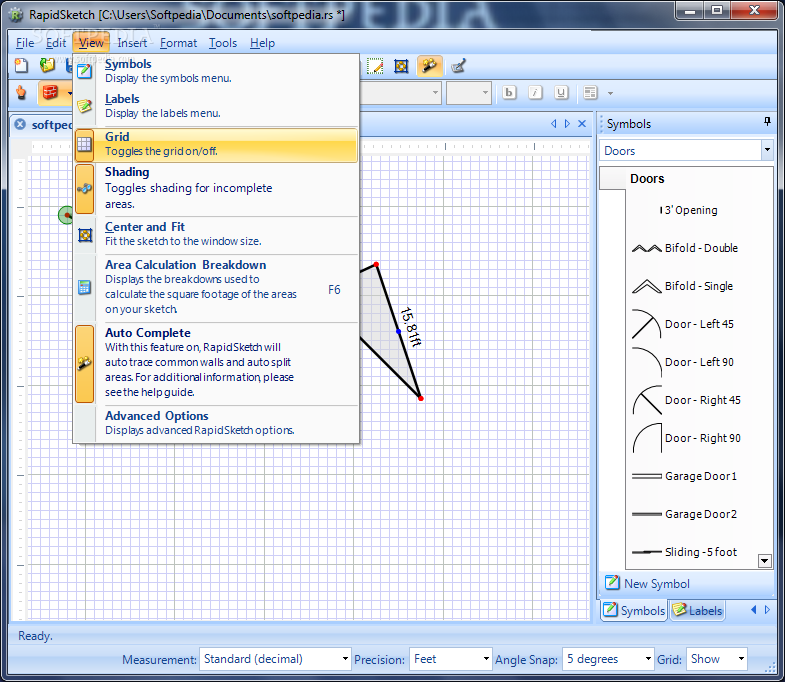785x682 pixels.
Task: Click the left arrow beside Labels tab
Action: tap(753, 609)
